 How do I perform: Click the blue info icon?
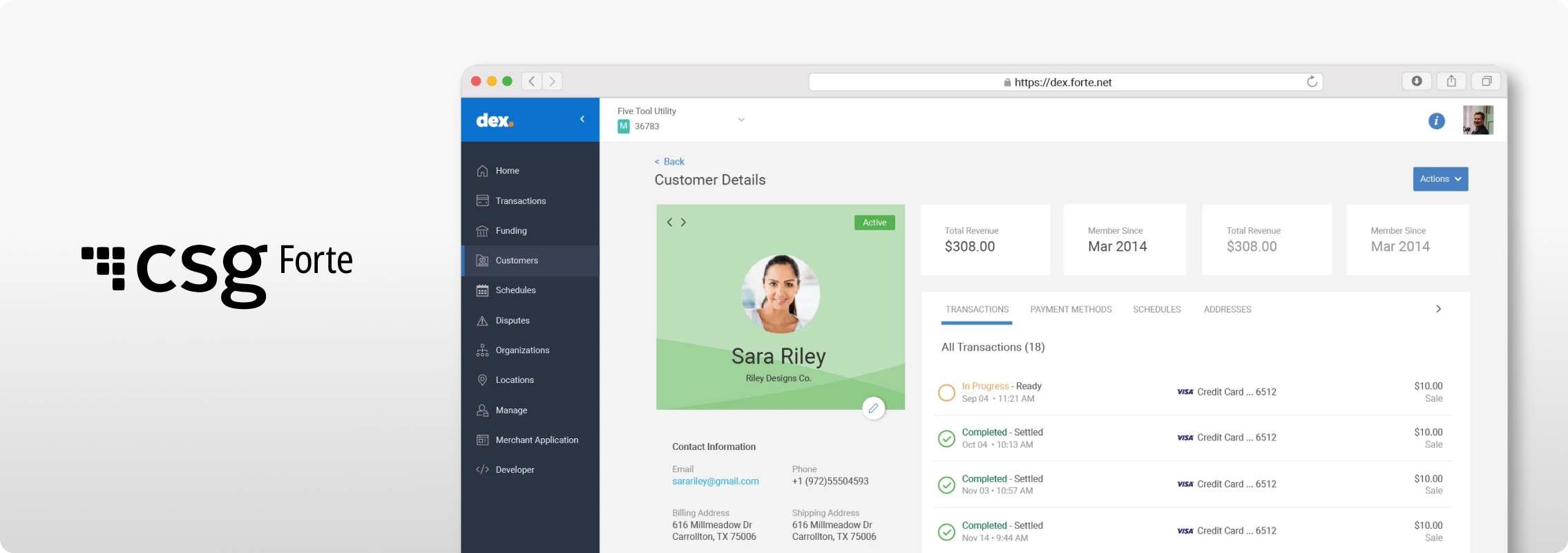click(x=1437, y=121)
